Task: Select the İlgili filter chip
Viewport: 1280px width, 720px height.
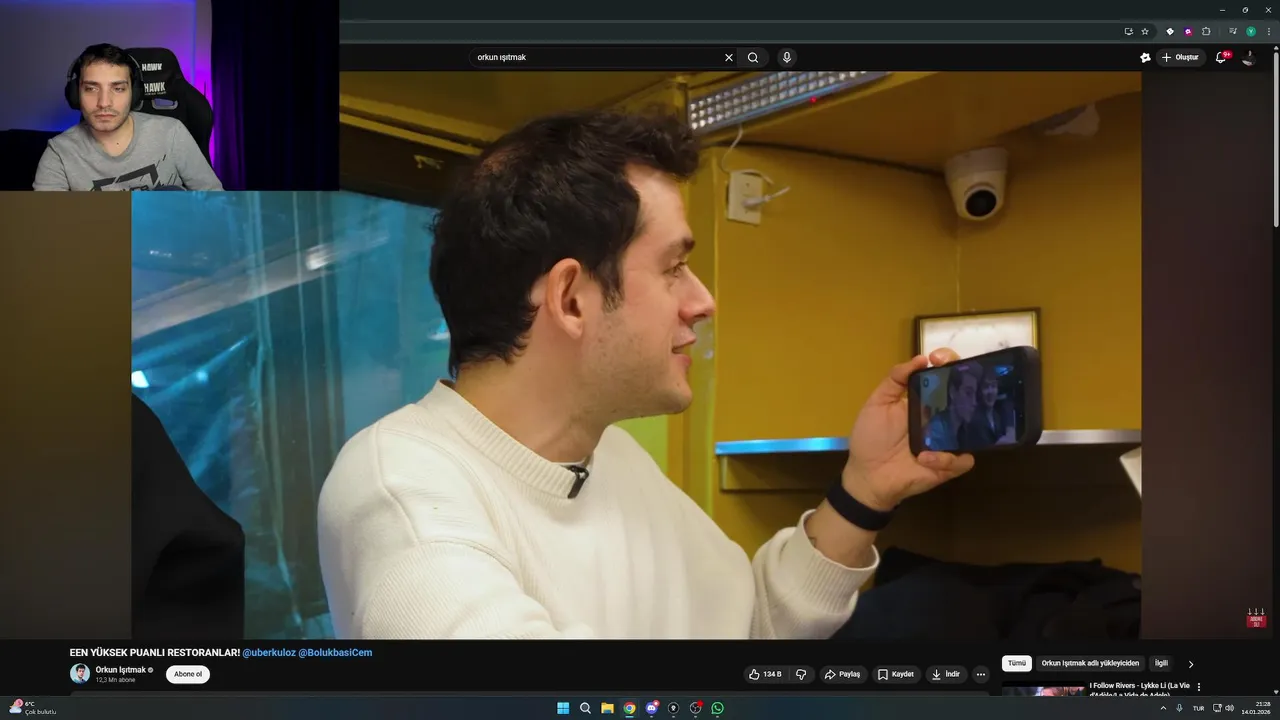Action: (1161, 663)
